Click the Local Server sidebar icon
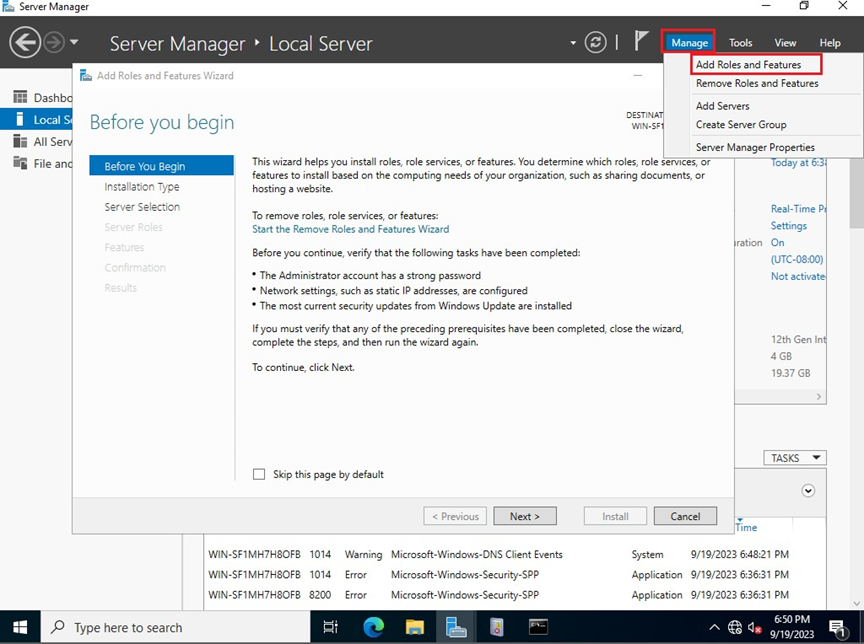The width and height of the screenshot is (864, 644). [x=20, y=119]
